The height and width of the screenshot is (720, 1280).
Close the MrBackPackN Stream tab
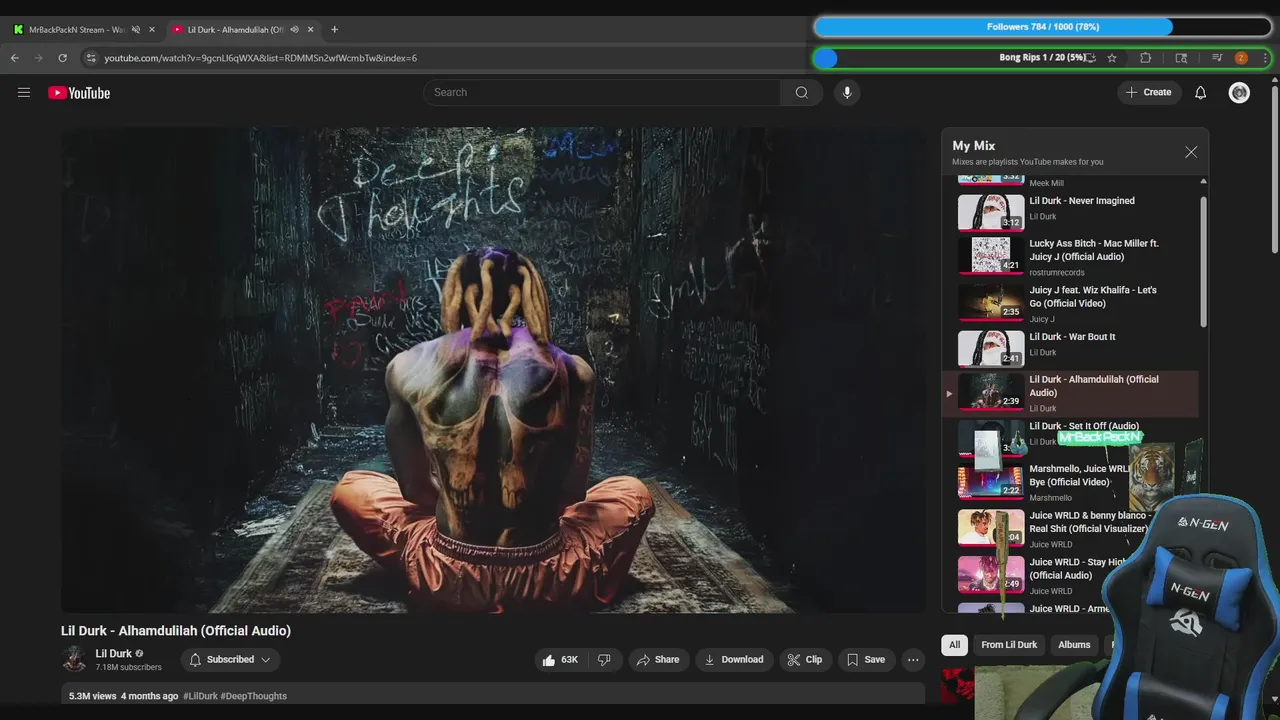click(152, 30)
